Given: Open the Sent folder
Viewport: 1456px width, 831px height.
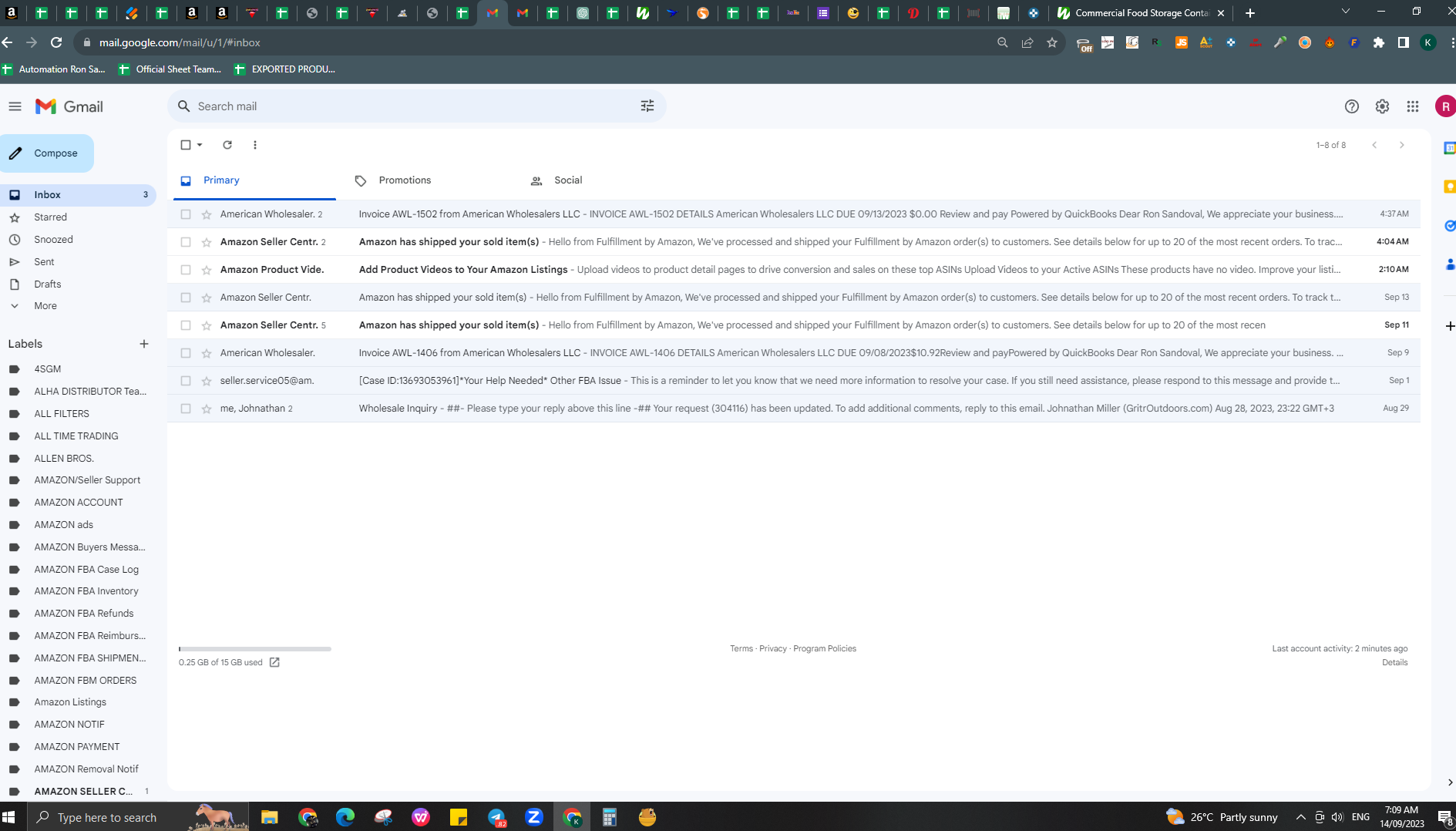Looking at the screenshot, I should tap(44, 262).
